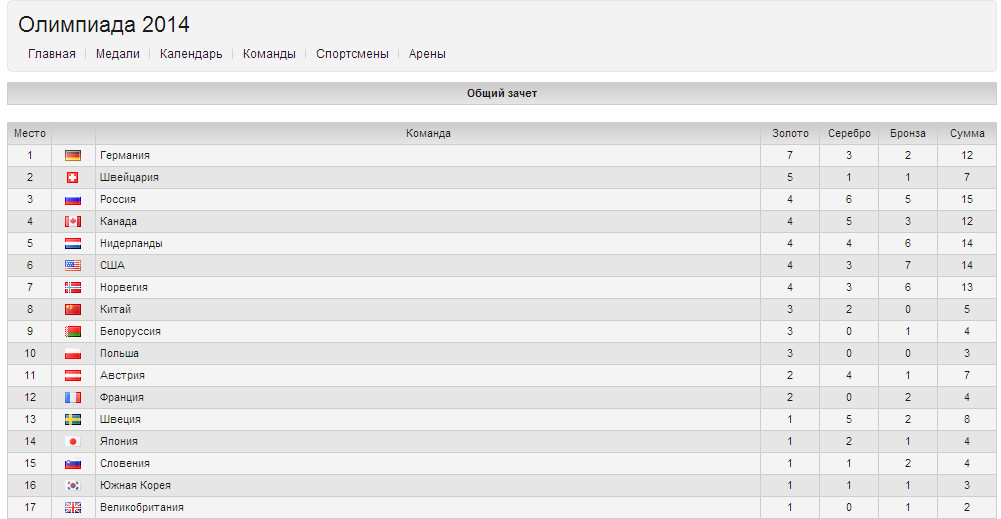Open the Спортсмены section
The height and width of the screenshot is (519, 1001).
pyautogui.click(x=352, y=54)
